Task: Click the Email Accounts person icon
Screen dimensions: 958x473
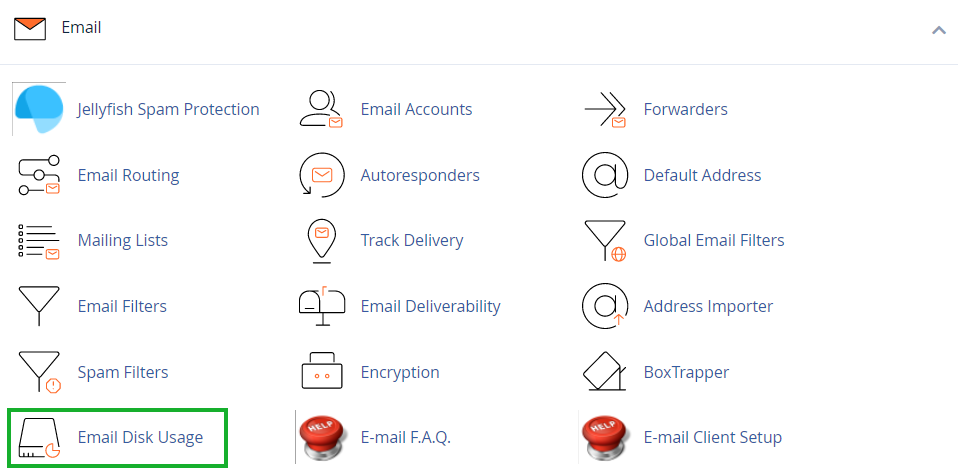Action: 321,109
